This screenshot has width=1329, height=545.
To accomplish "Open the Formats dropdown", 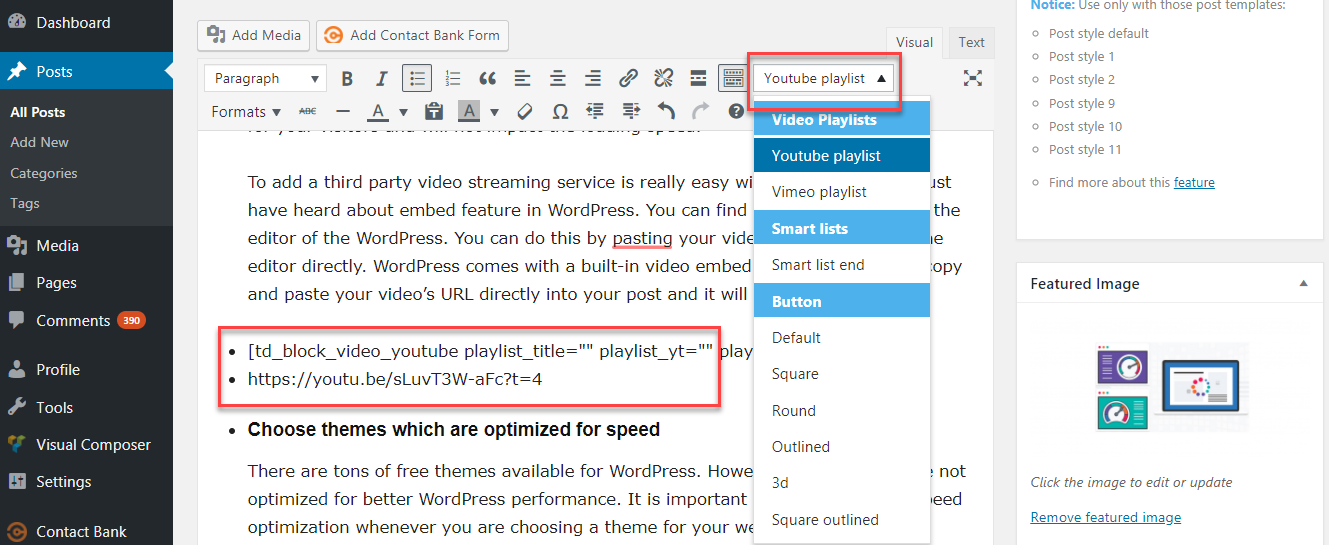I will [x=246, y=111].
